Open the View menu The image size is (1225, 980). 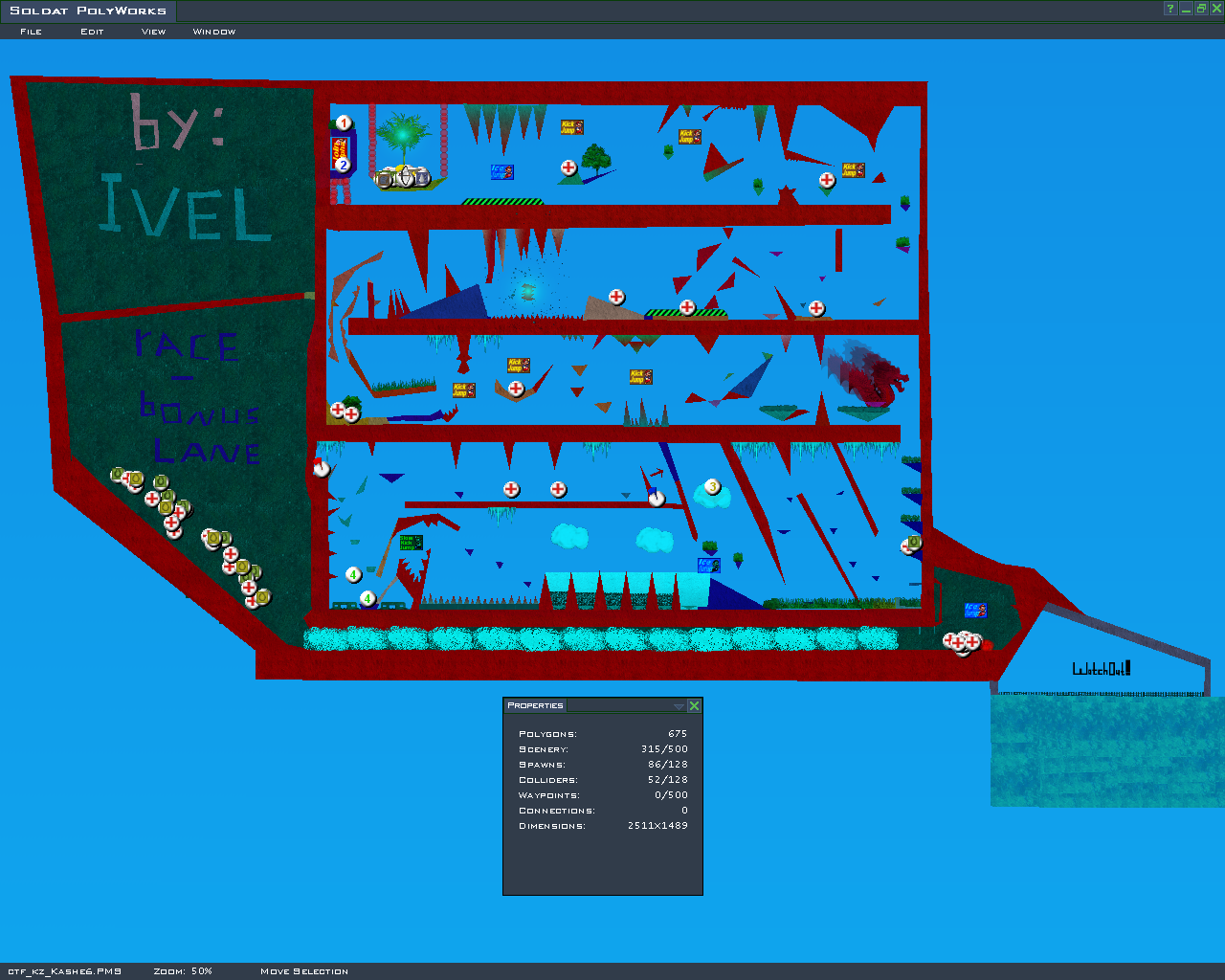153,32
